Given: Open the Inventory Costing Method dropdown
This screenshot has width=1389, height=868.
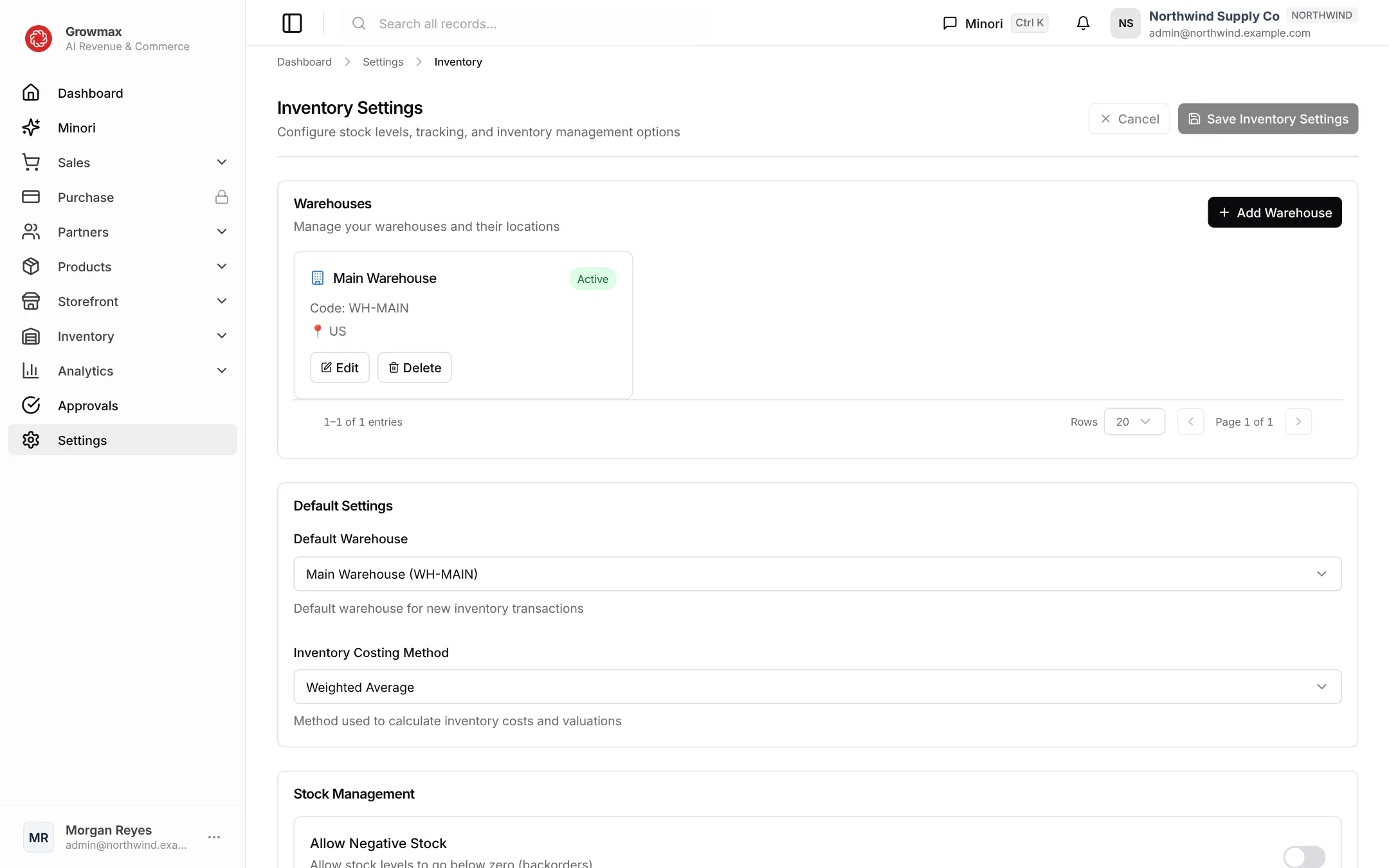Looking at the screenshot, I should (x=817, y=687).
